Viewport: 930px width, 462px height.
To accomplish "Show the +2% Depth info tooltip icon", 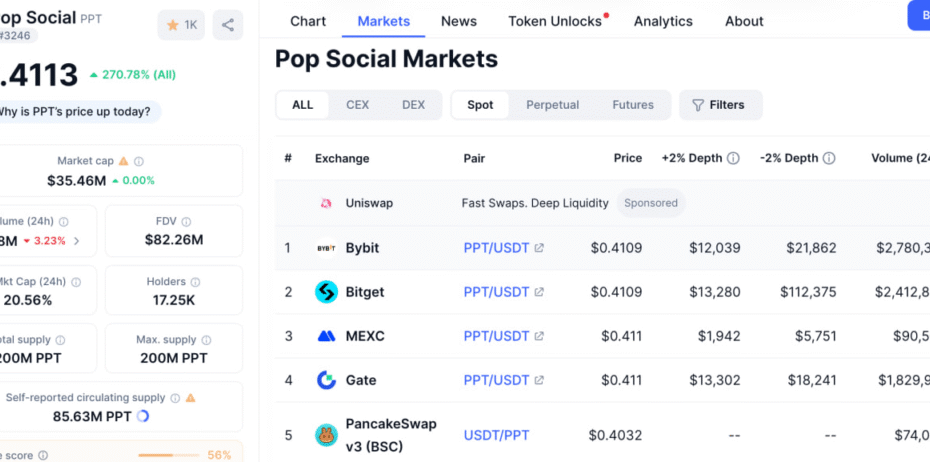I will pos(734,158).
